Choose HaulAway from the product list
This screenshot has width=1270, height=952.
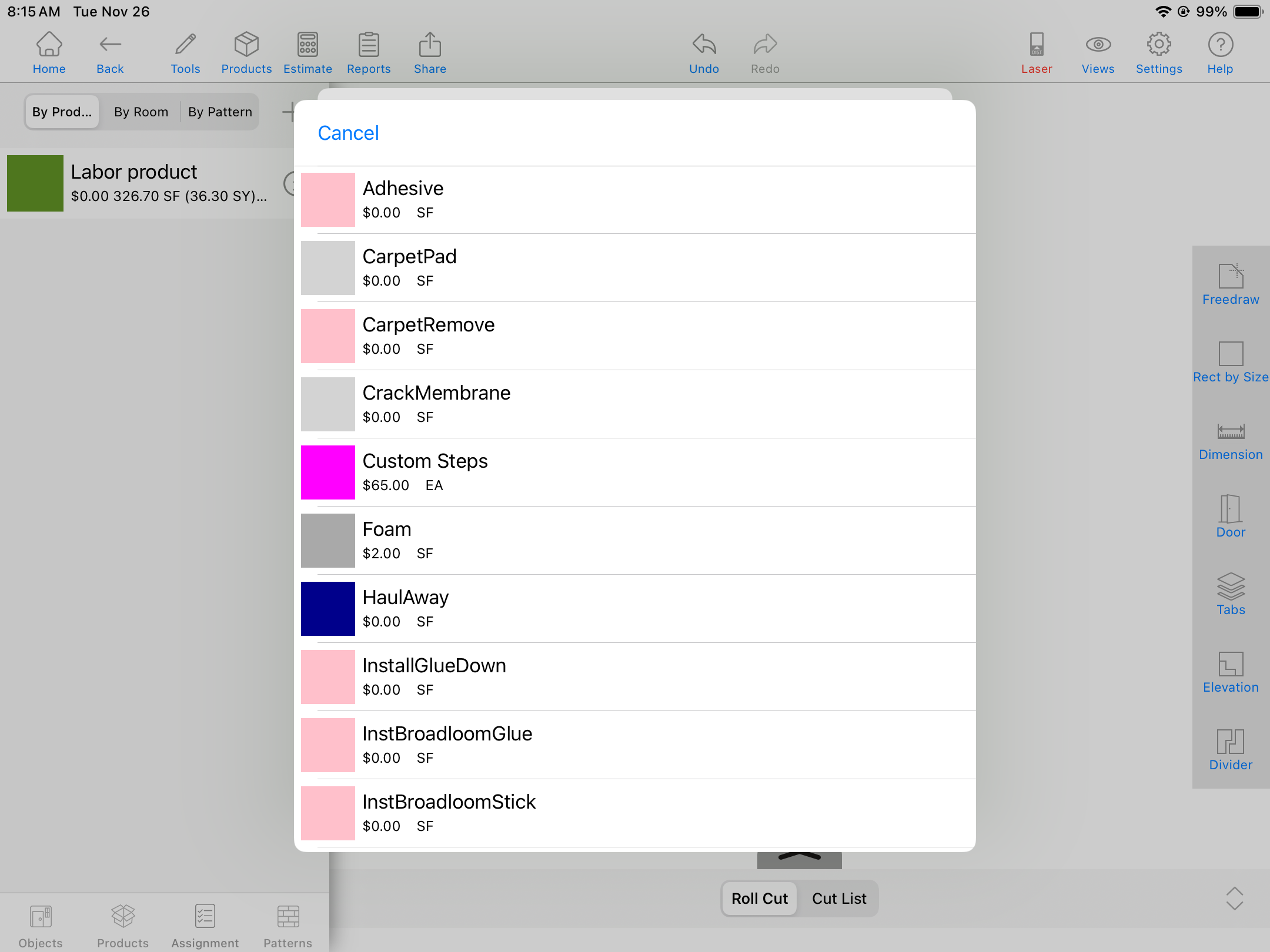pyautogui.click(x=406, y=608)
